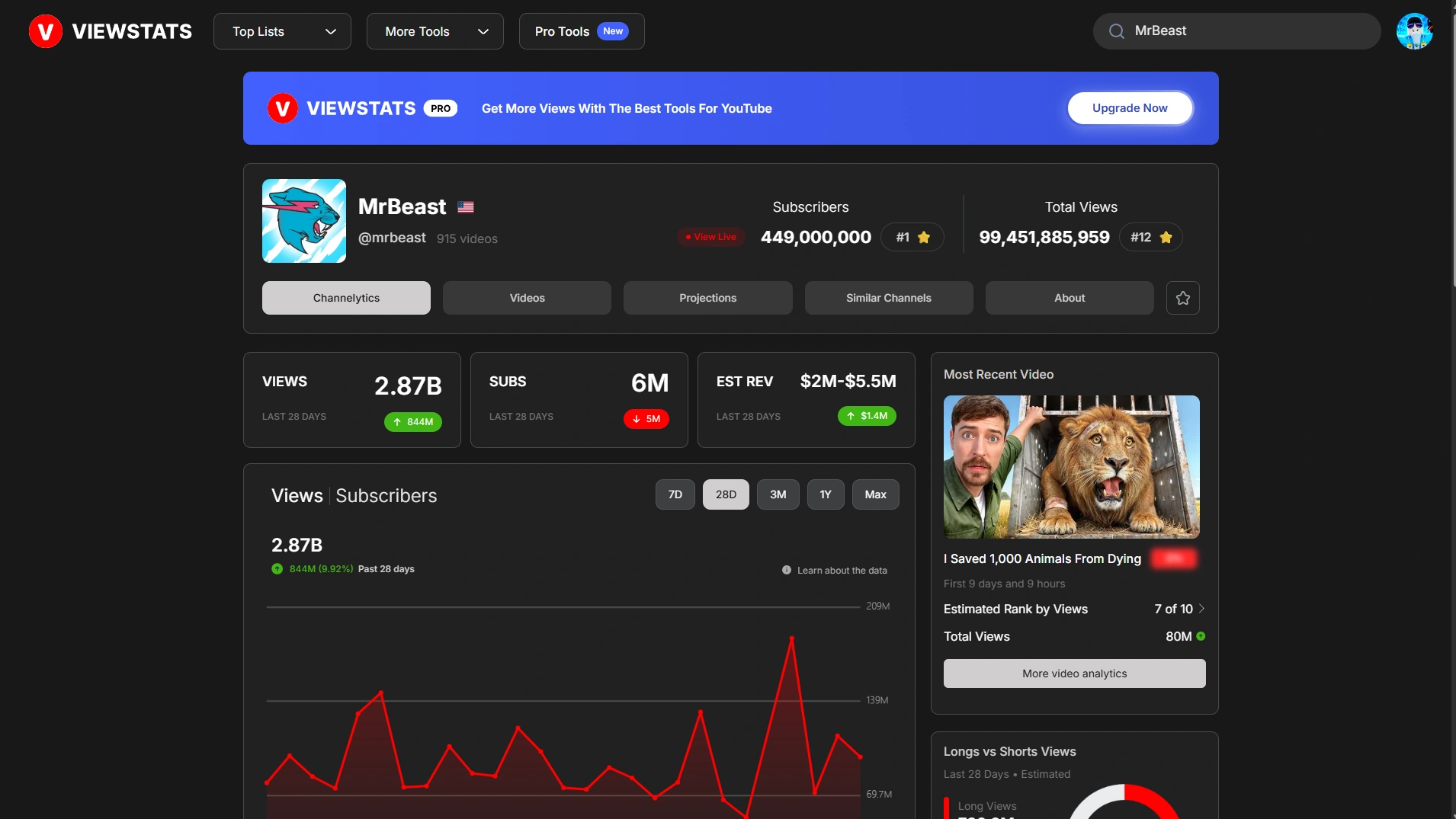Image resolution: width=1456 pixels, height=819 pixels.
Task: Switch chart to Subscribers
Action: click(x=386, y=496)
